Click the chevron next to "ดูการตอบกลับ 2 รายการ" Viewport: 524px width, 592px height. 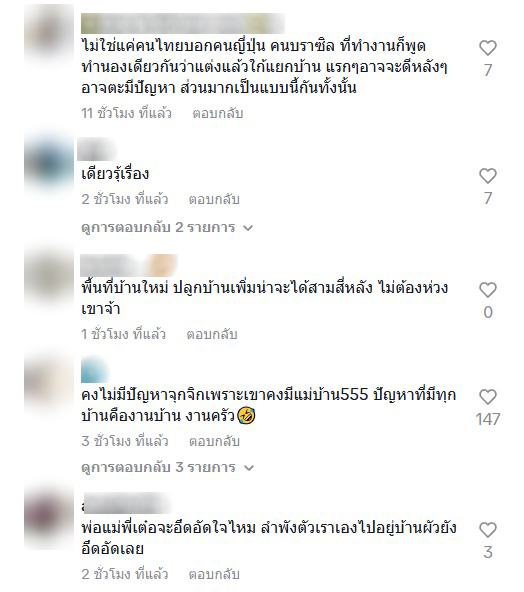pyautogui.click(x=248, y=228)
